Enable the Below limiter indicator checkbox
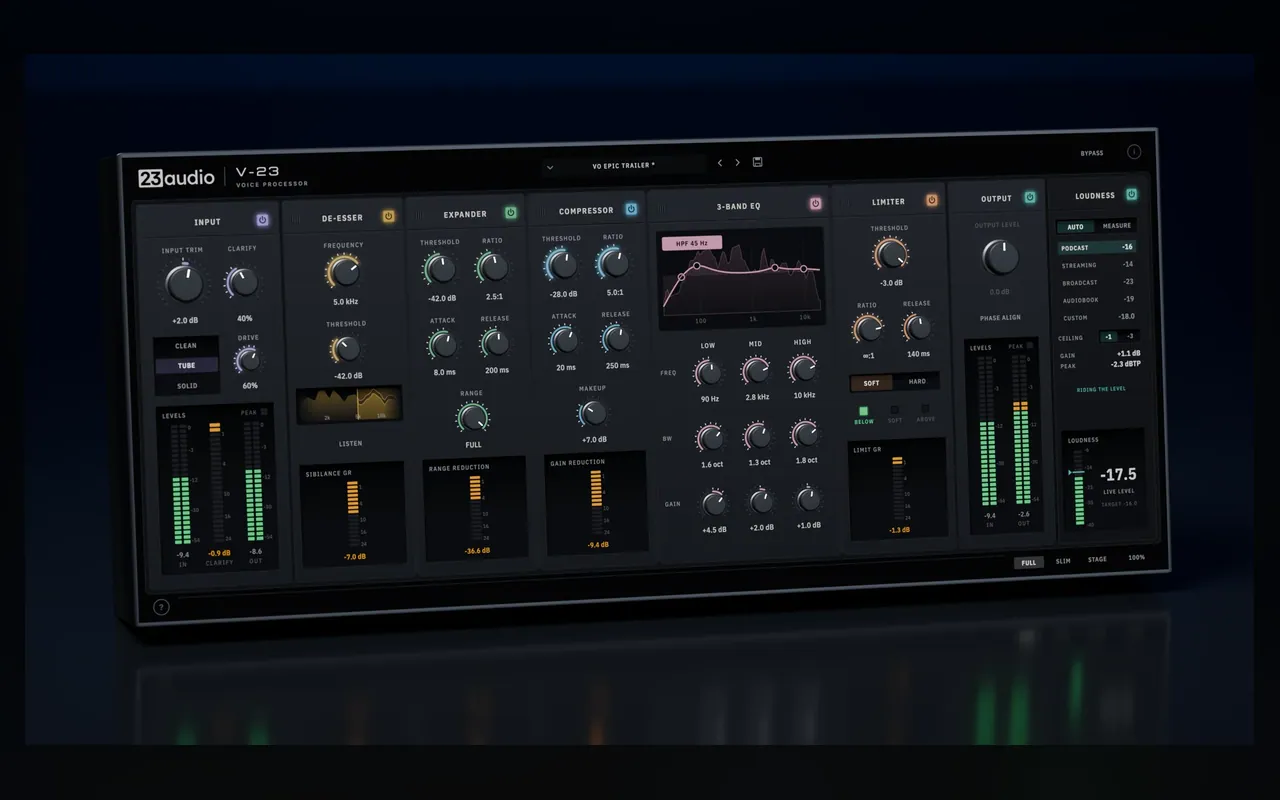Image resolution: width=1280 pixels, height=800 pixels. tap(864, 410)
